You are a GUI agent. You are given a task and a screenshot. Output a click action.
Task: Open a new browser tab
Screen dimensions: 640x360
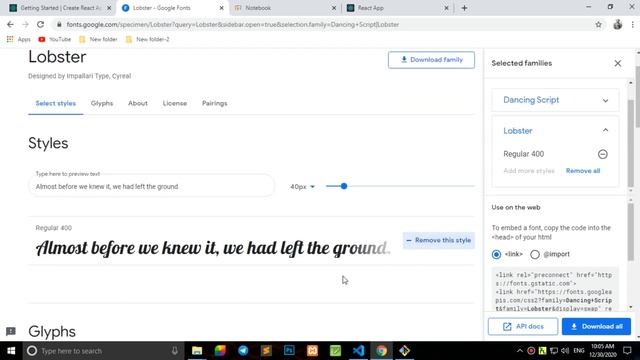[x=464, y=8]
